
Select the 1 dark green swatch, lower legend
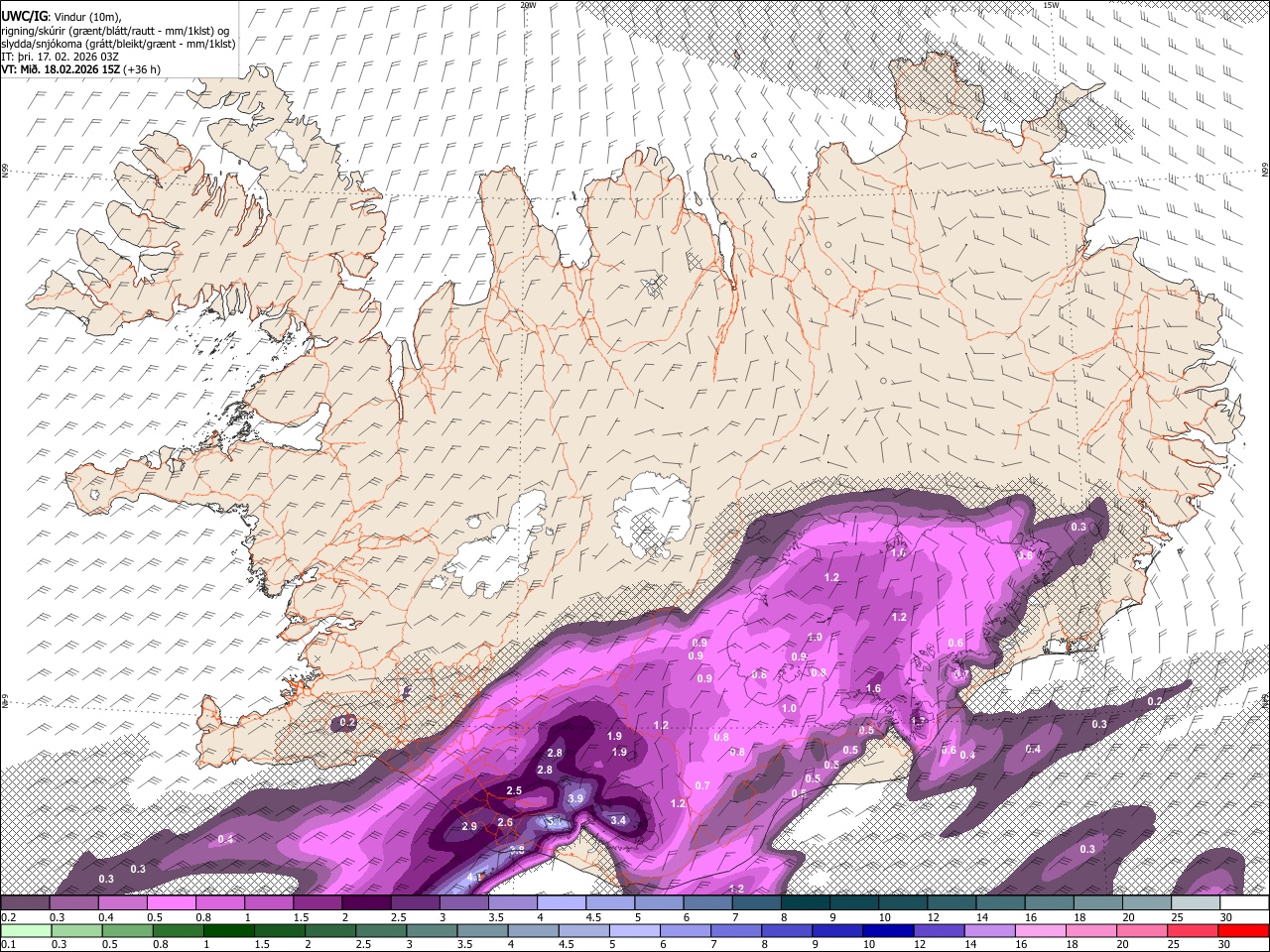point(228,931)
